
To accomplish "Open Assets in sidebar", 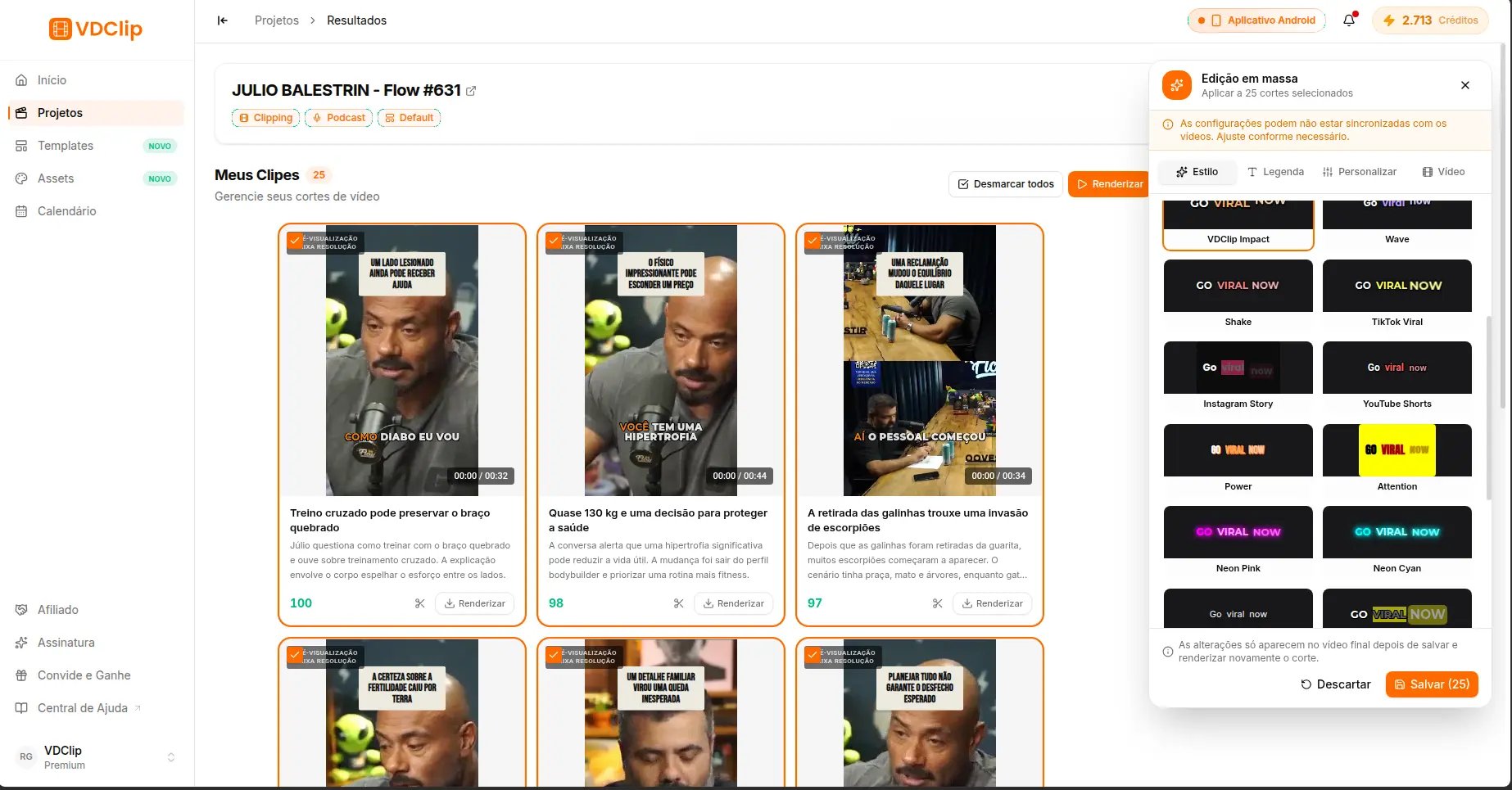I will click(96, 178).
